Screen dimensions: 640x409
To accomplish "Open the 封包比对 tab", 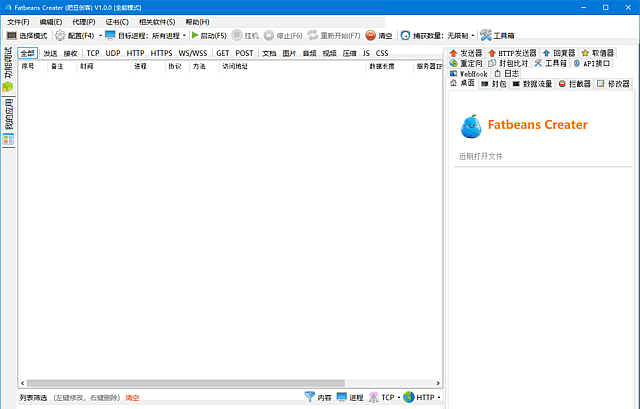I will click(508, 63).
